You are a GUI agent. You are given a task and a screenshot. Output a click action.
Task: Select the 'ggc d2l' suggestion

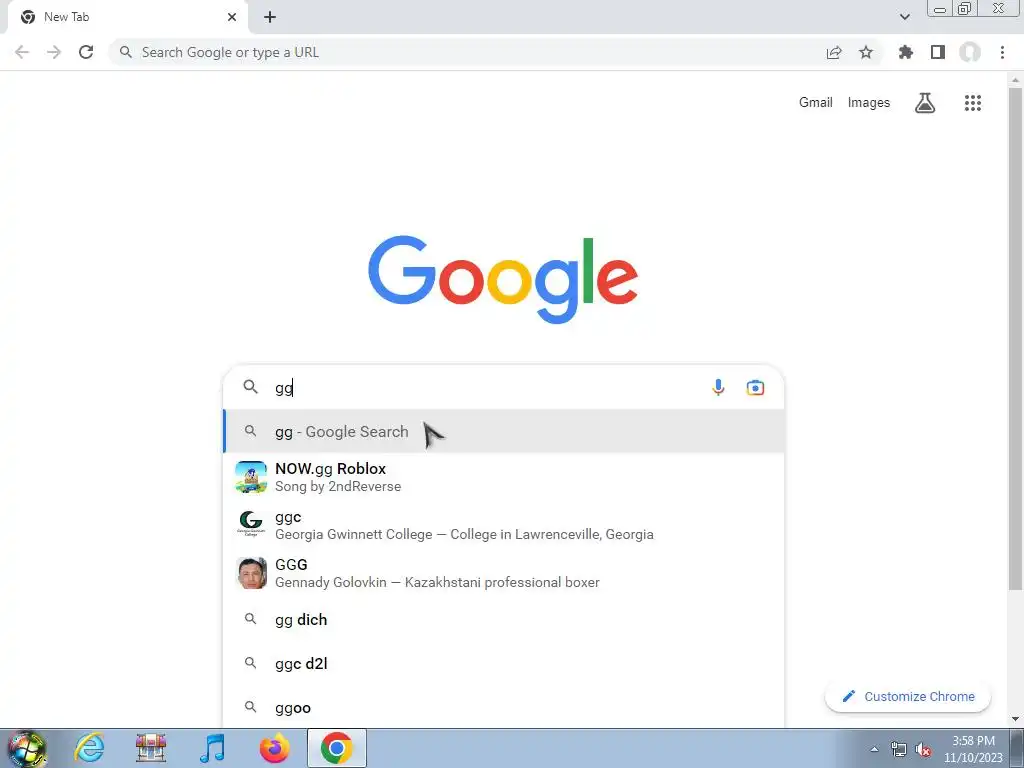(504, 664)
